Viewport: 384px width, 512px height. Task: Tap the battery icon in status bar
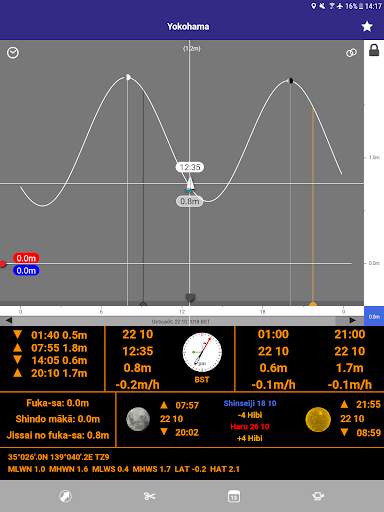[x=361, y=6]
